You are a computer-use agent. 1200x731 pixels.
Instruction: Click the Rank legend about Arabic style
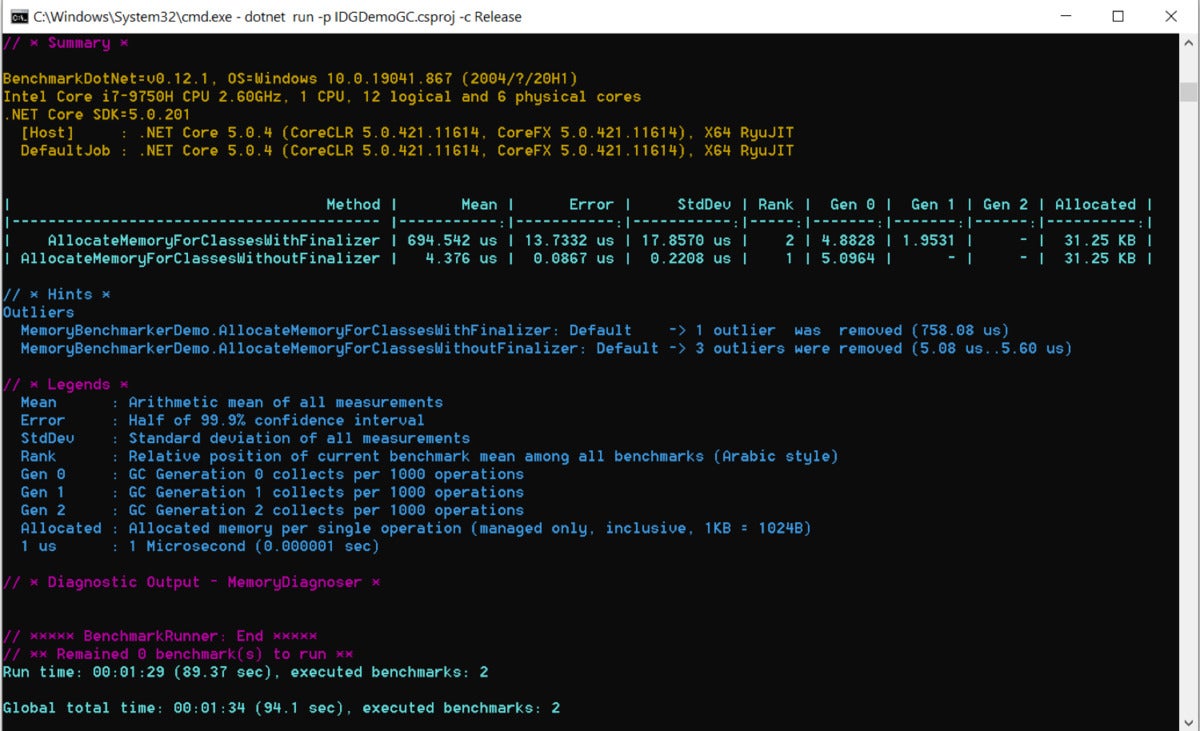tap(484, 457)
